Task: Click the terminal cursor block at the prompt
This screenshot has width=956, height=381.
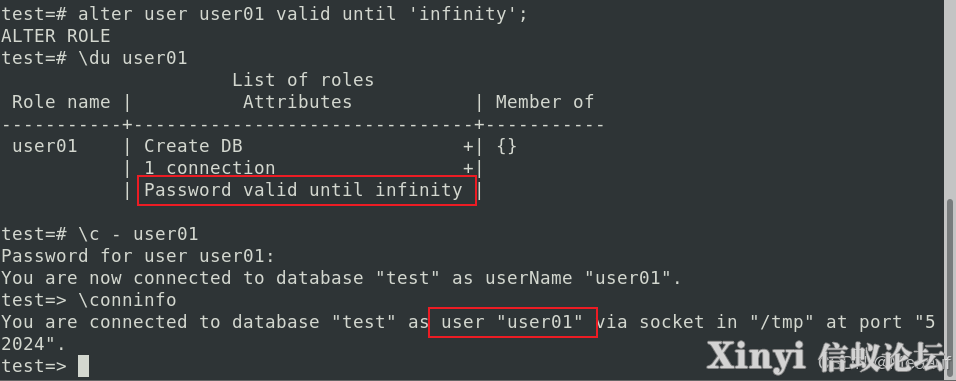Action: [x=84, y=366]
